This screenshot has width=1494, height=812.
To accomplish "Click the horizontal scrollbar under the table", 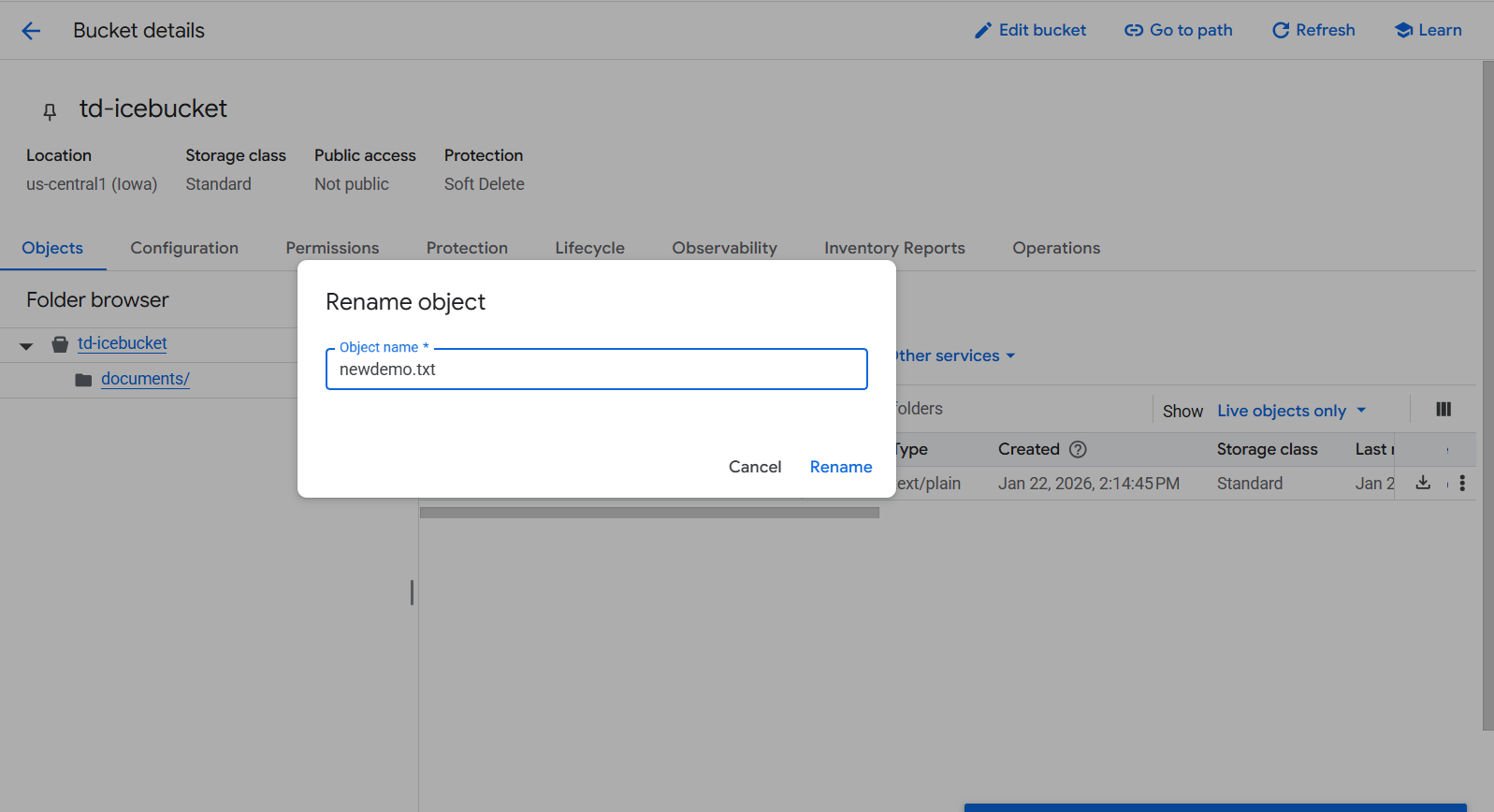I will pyautogui.click(x=649, y=513).
